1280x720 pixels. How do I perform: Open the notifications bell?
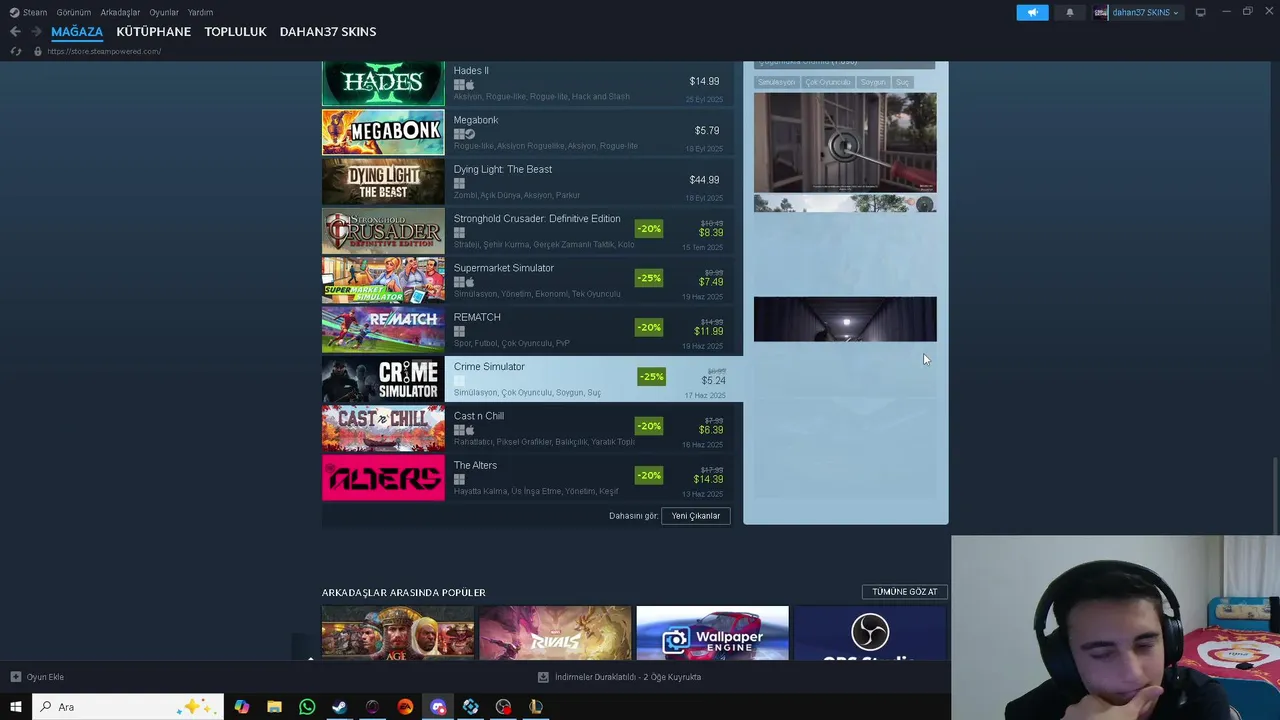pos(1069,12)
